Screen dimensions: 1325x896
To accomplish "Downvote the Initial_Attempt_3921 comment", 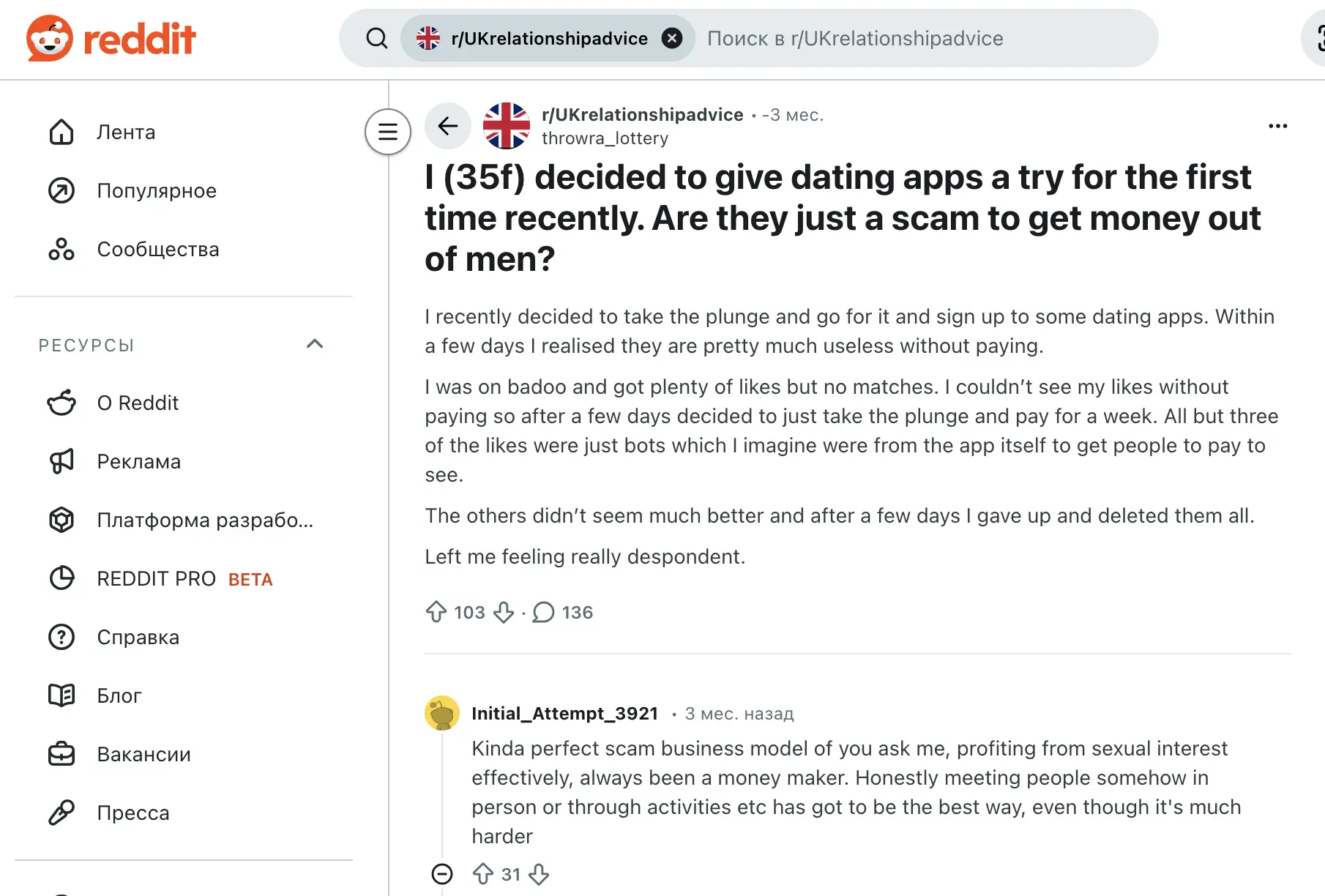I will click(539, 874).
